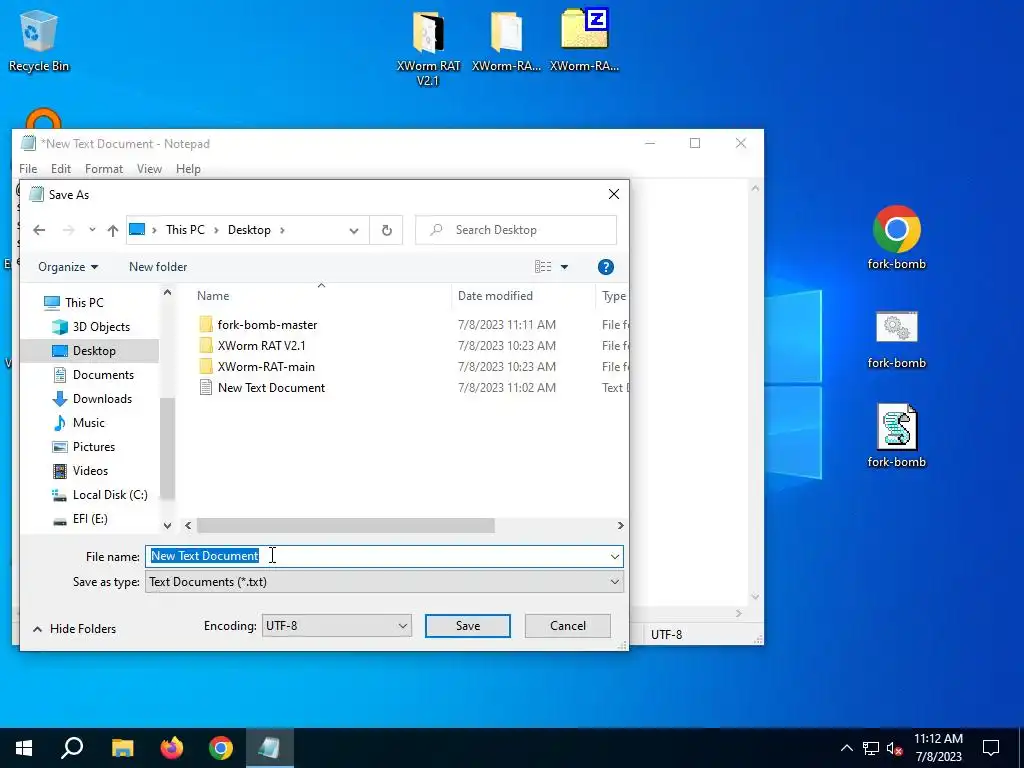This screenshot has height=768, width=1024.
Task: Open notification center icon
Action: [x=991, y=748]
